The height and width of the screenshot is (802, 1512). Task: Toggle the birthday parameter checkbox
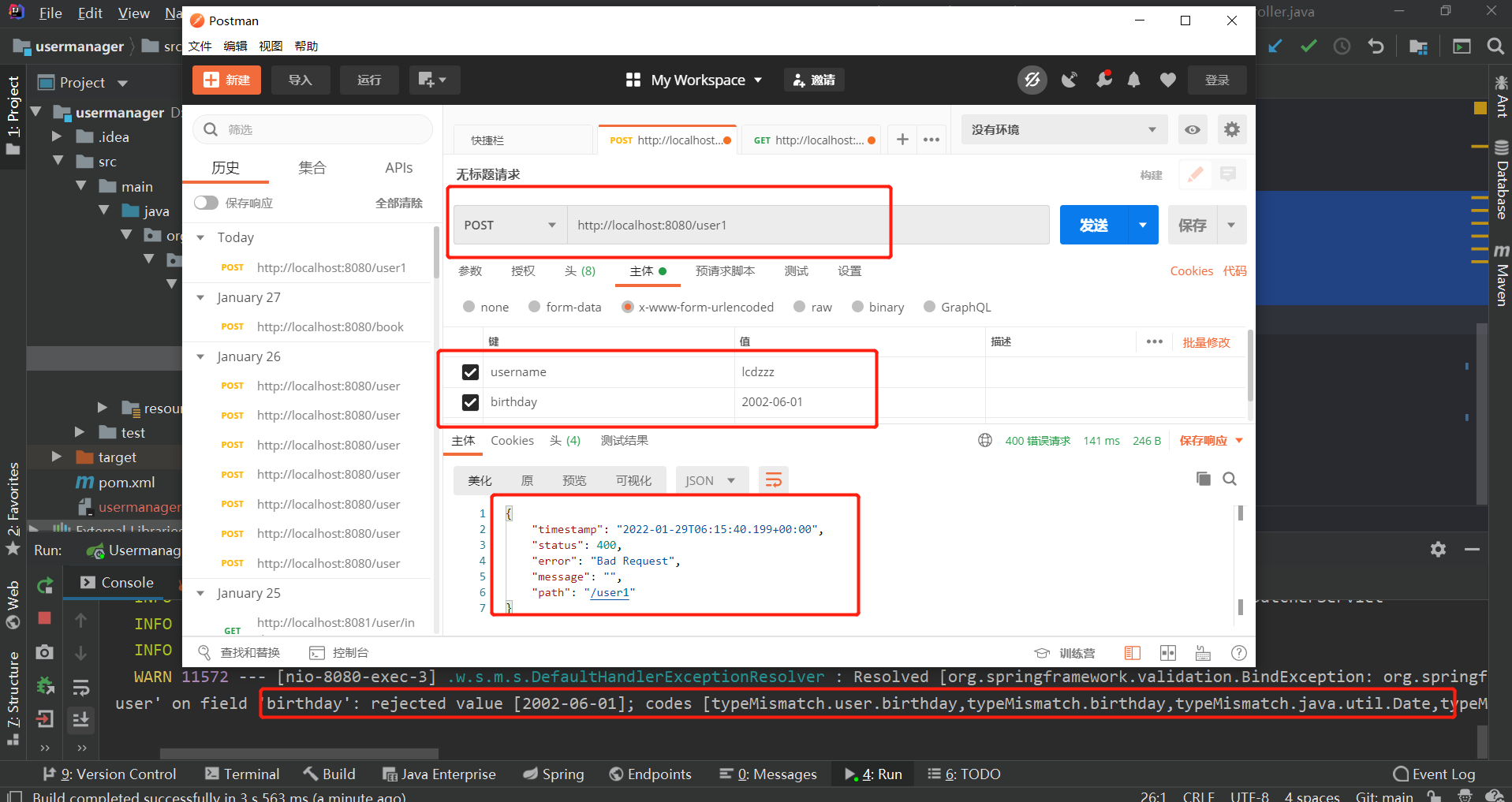470,402
